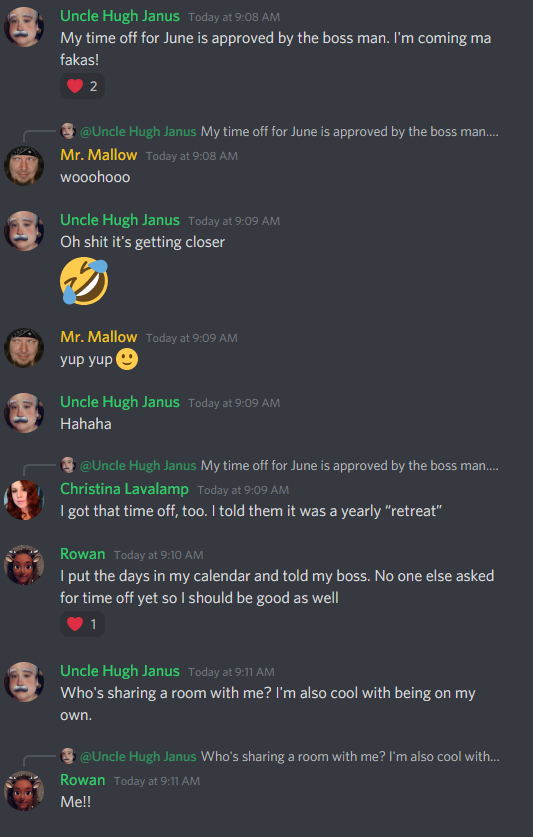This screenshot has height=837, width=533.
Task: Click username 'Christina Lavalamp'
Action: [124, 489]
